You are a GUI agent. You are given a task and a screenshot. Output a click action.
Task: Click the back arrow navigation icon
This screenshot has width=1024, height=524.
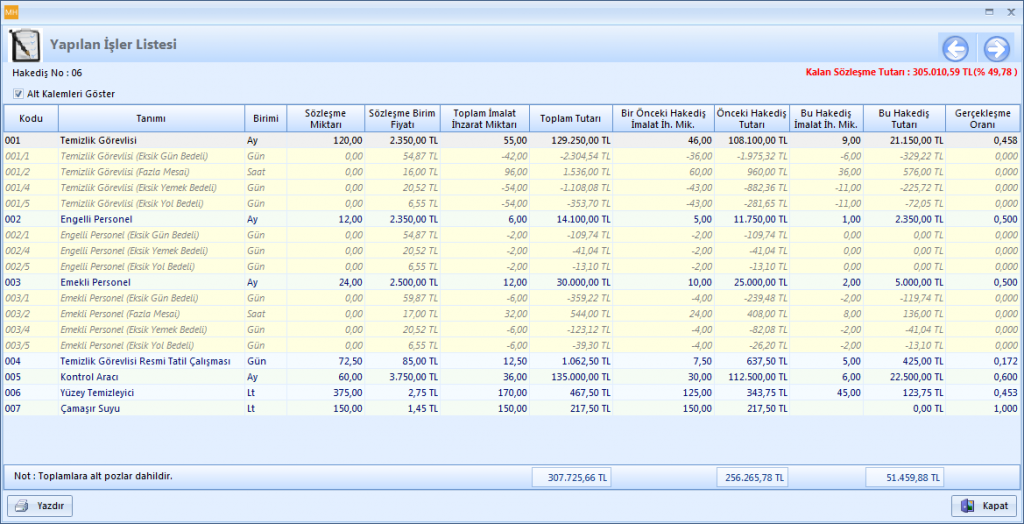click(955, 48)
